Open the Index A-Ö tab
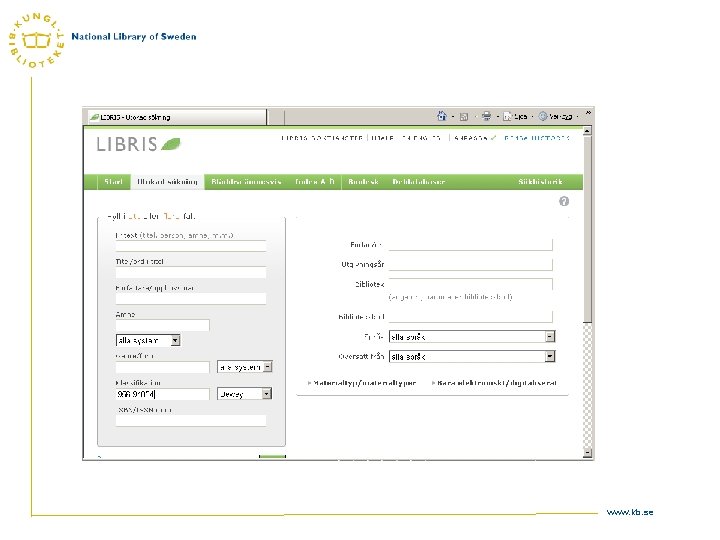This screenshot has height=540, width=720. coord(315,182)
